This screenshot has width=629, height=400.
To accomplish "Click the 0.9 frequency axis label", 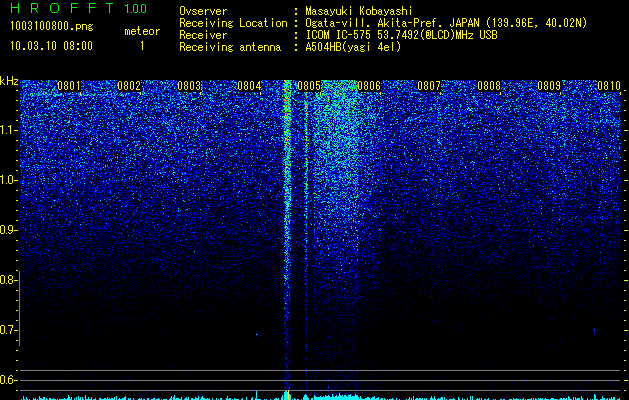I will tap(8, 230).
